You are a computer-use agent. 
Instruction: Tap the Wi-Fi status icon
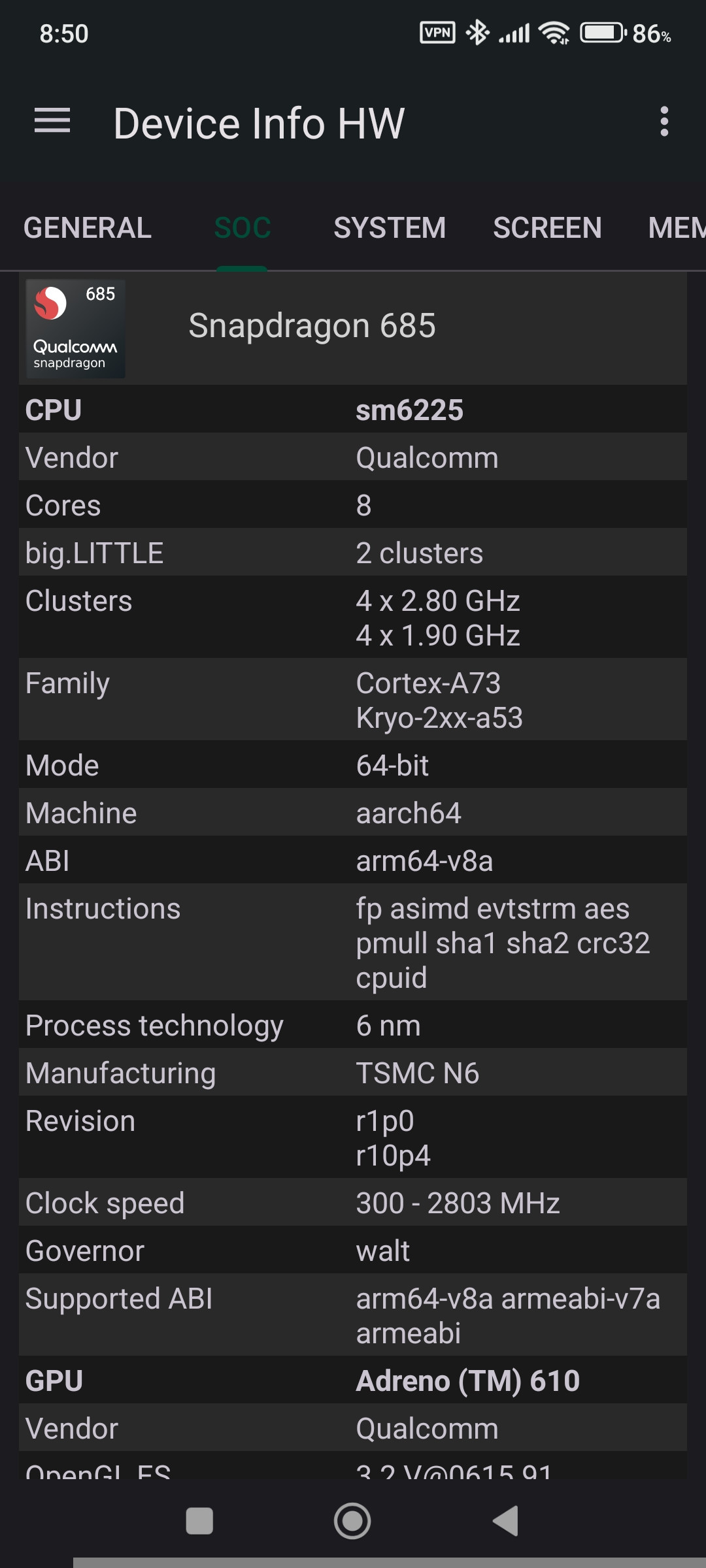[554, 33]
